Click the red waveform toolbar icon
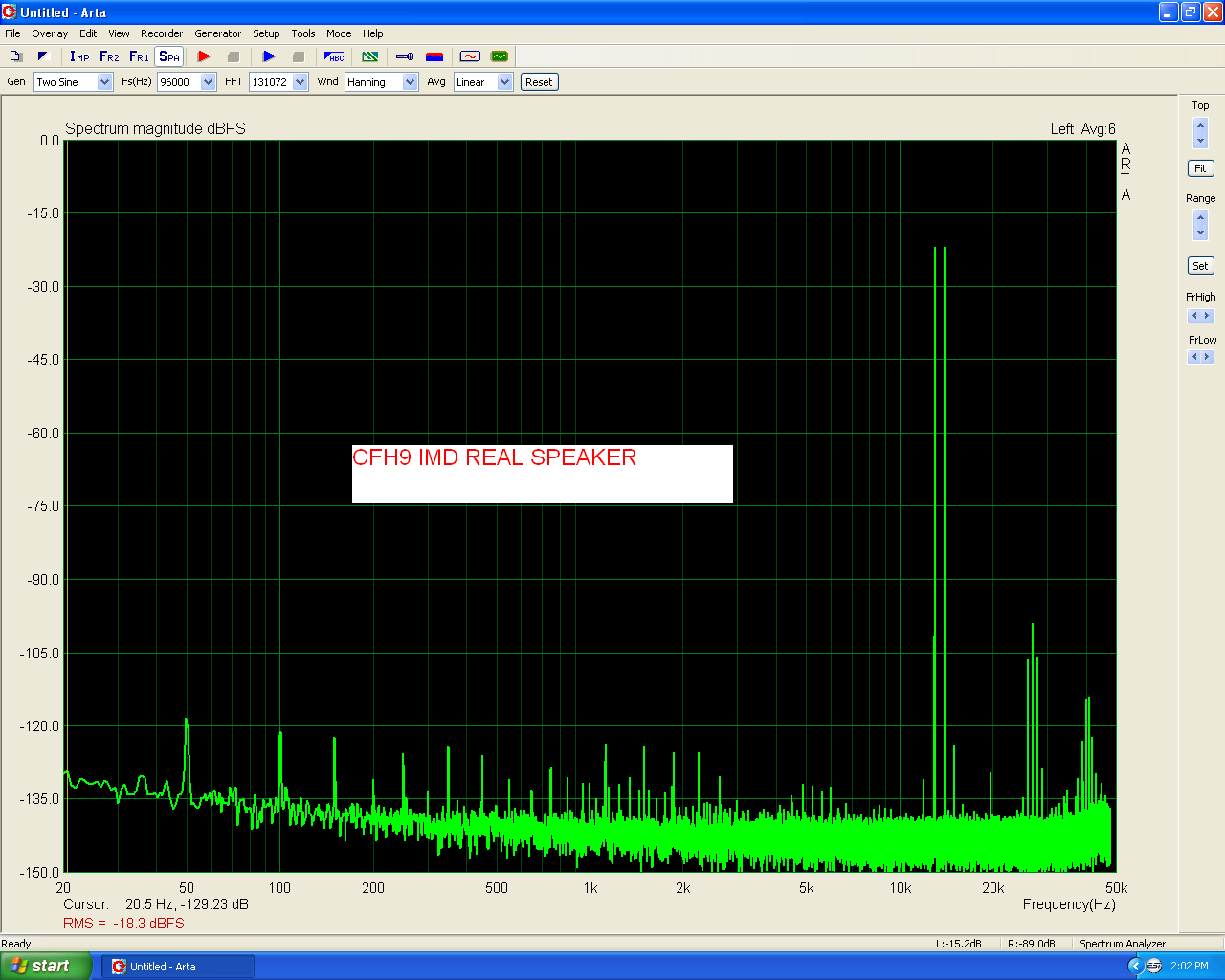This screenshot has width=1225, height=980. tap(470, 56)
